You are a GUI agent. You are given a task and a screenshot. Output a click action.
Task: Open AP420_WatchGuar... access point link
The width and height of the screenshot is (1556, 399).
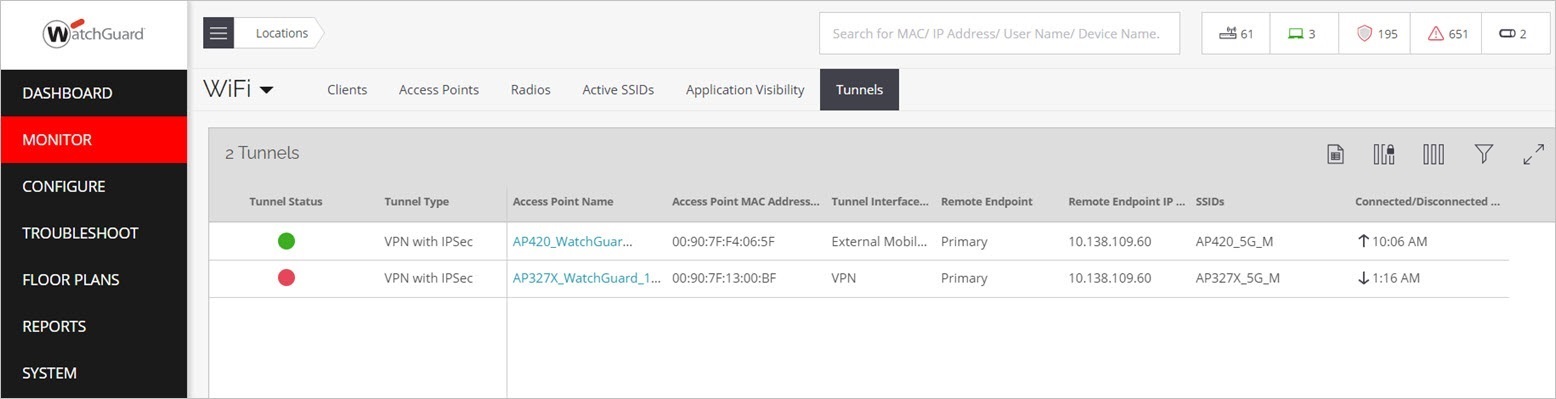572,241
